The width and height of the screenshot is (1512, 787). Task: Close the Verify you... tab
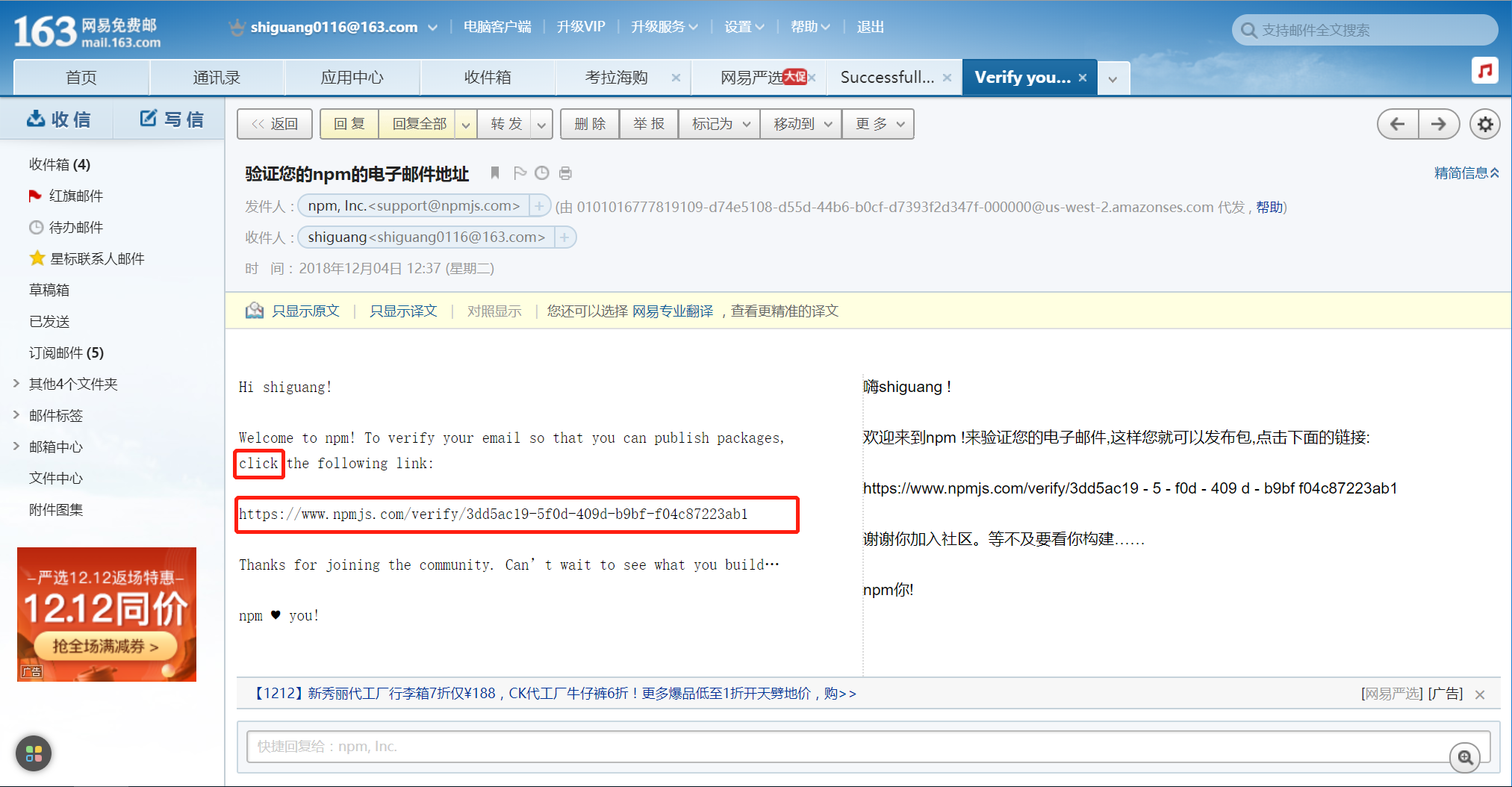(x=1083, y=78)
